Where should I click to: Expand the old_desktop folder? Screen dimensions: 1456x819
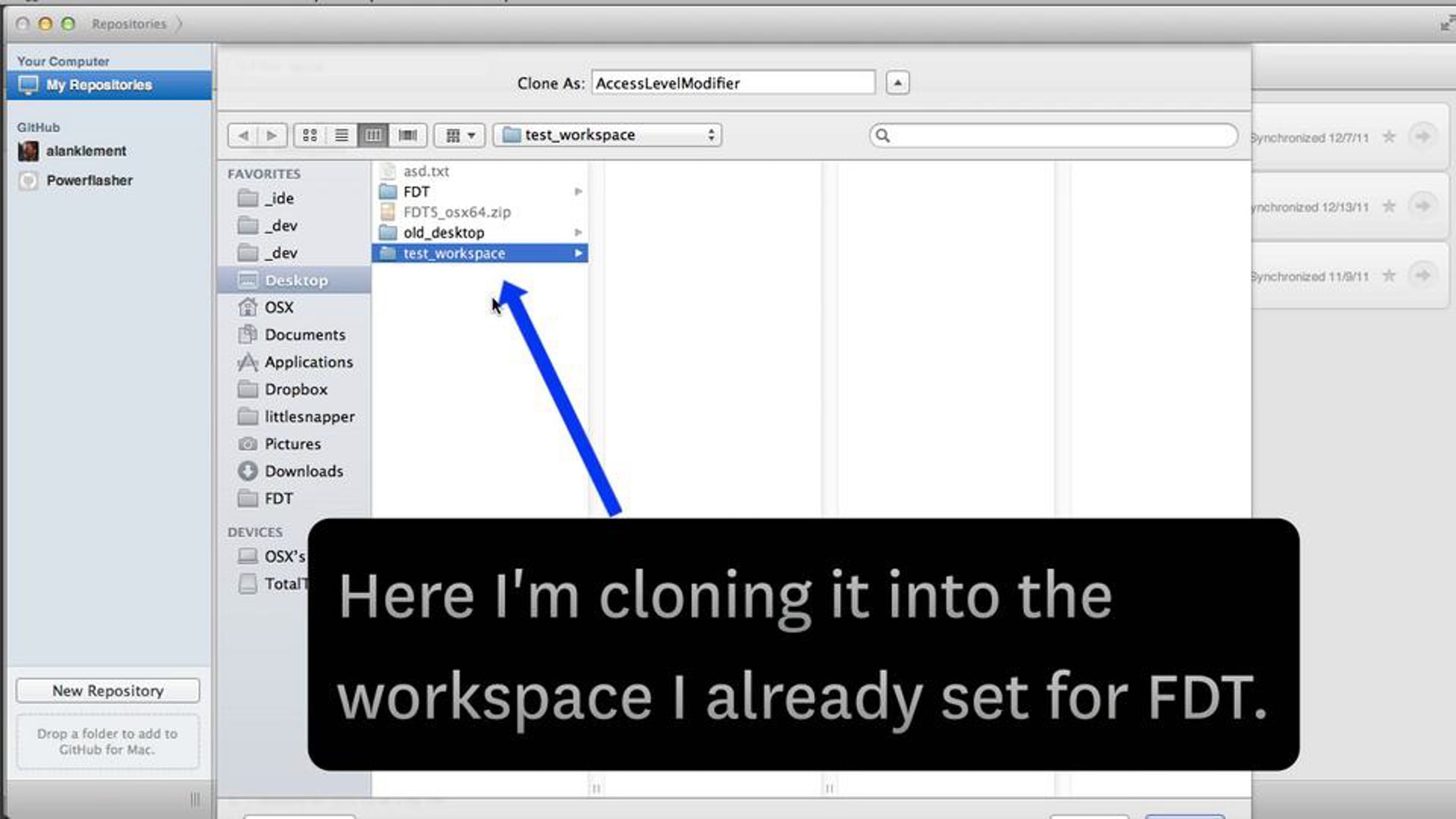click(x=443, y=232)
